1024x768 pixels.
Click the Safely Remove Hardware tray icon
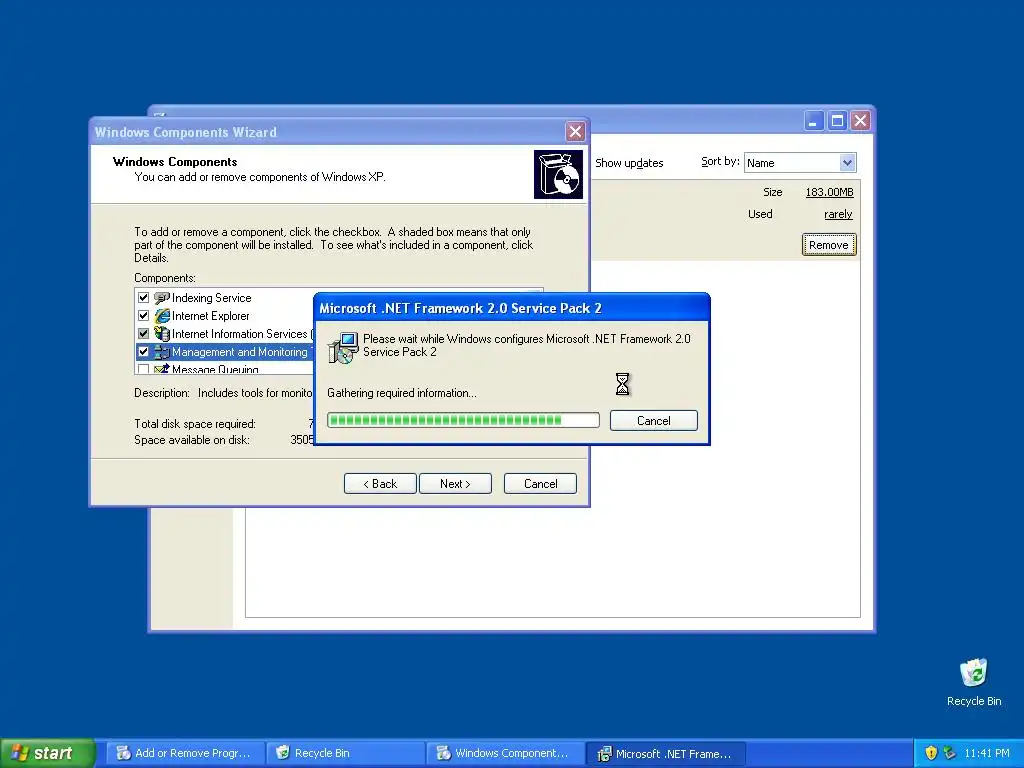click(x=950, y=753)
